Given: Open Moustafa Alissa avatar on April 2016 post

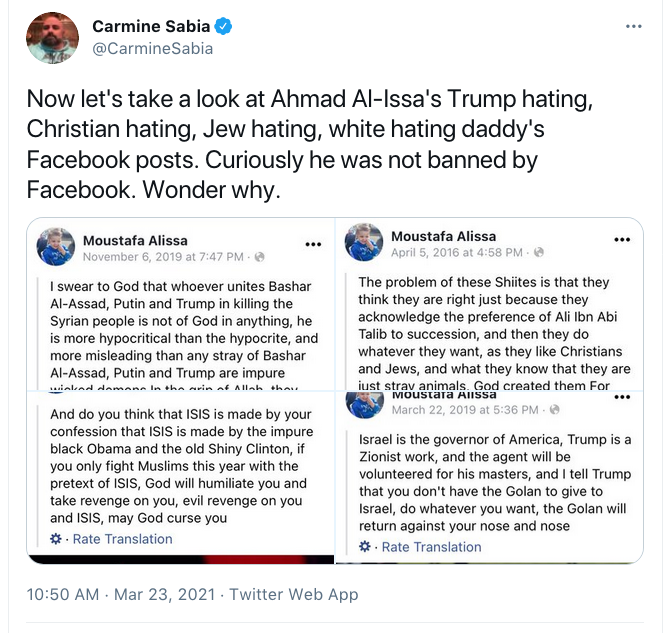Looking at the screenshot, I should pos(364,243).
